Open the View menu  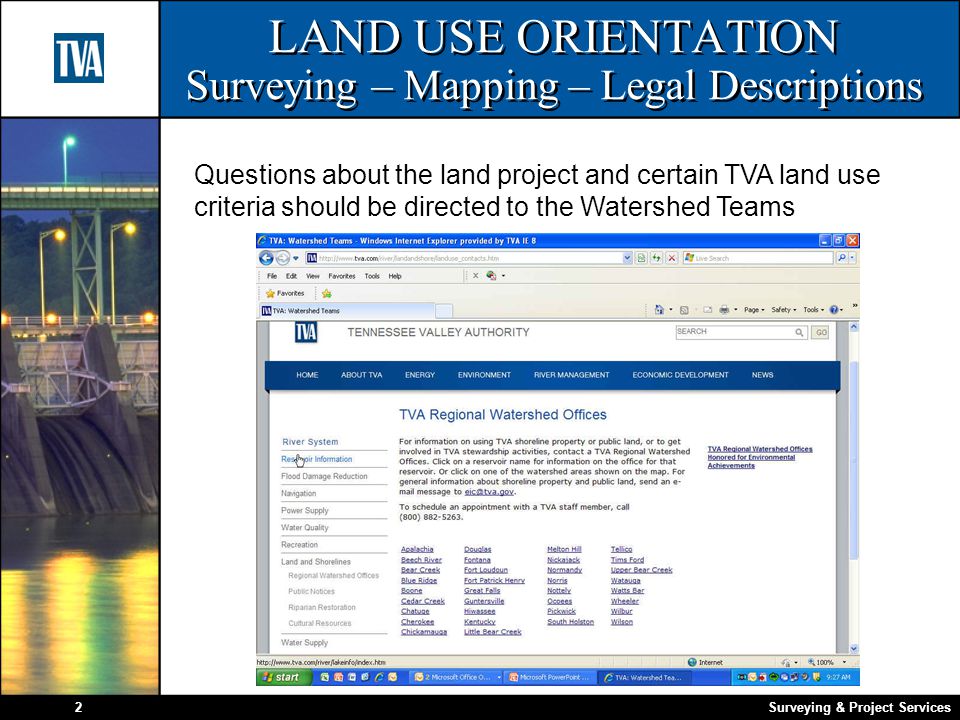[x=313, y=276]
